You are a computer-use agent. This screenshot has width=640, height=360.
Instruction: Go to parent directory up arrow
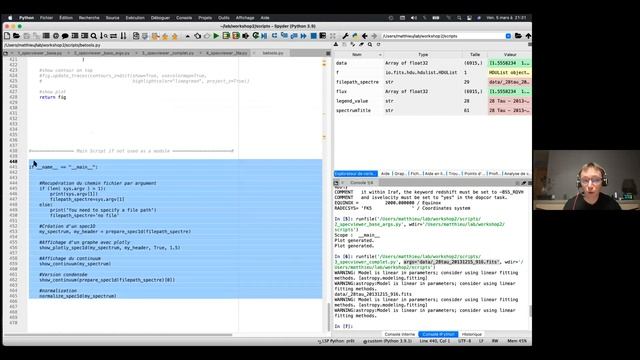click(528, 36)
